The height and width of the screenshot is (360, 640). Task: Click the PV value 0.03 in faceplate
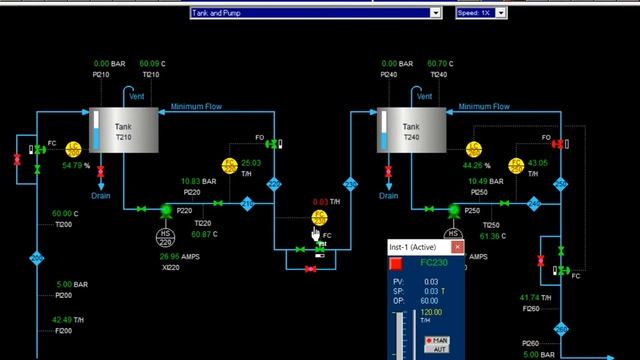coord(431,282)
